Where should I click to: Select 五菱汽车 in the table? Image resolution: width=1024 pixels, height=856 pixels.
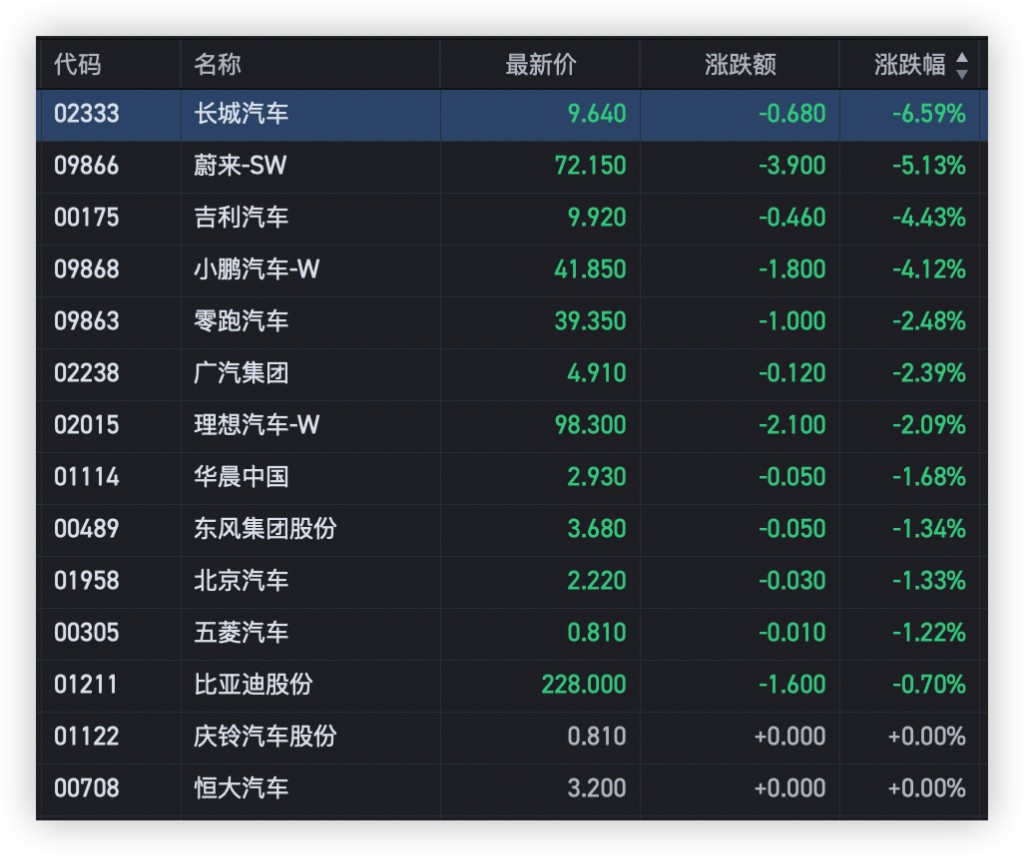pos(241,634)
